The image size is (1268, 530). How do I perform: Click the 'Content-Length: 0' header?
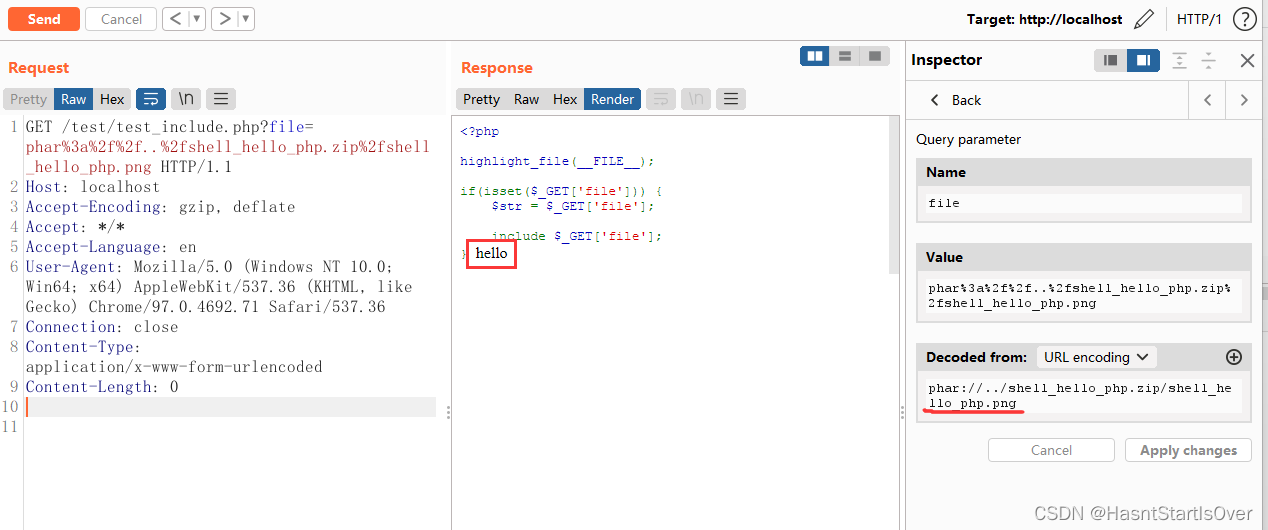pyautogui.click(x=101, y=387)
